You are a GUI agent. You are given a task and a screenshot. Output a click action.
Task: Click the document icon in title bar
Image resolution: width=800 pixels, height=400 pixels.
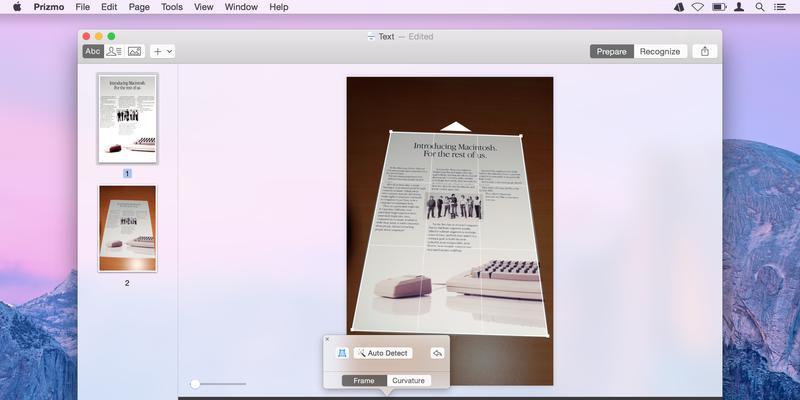[371, 37]
